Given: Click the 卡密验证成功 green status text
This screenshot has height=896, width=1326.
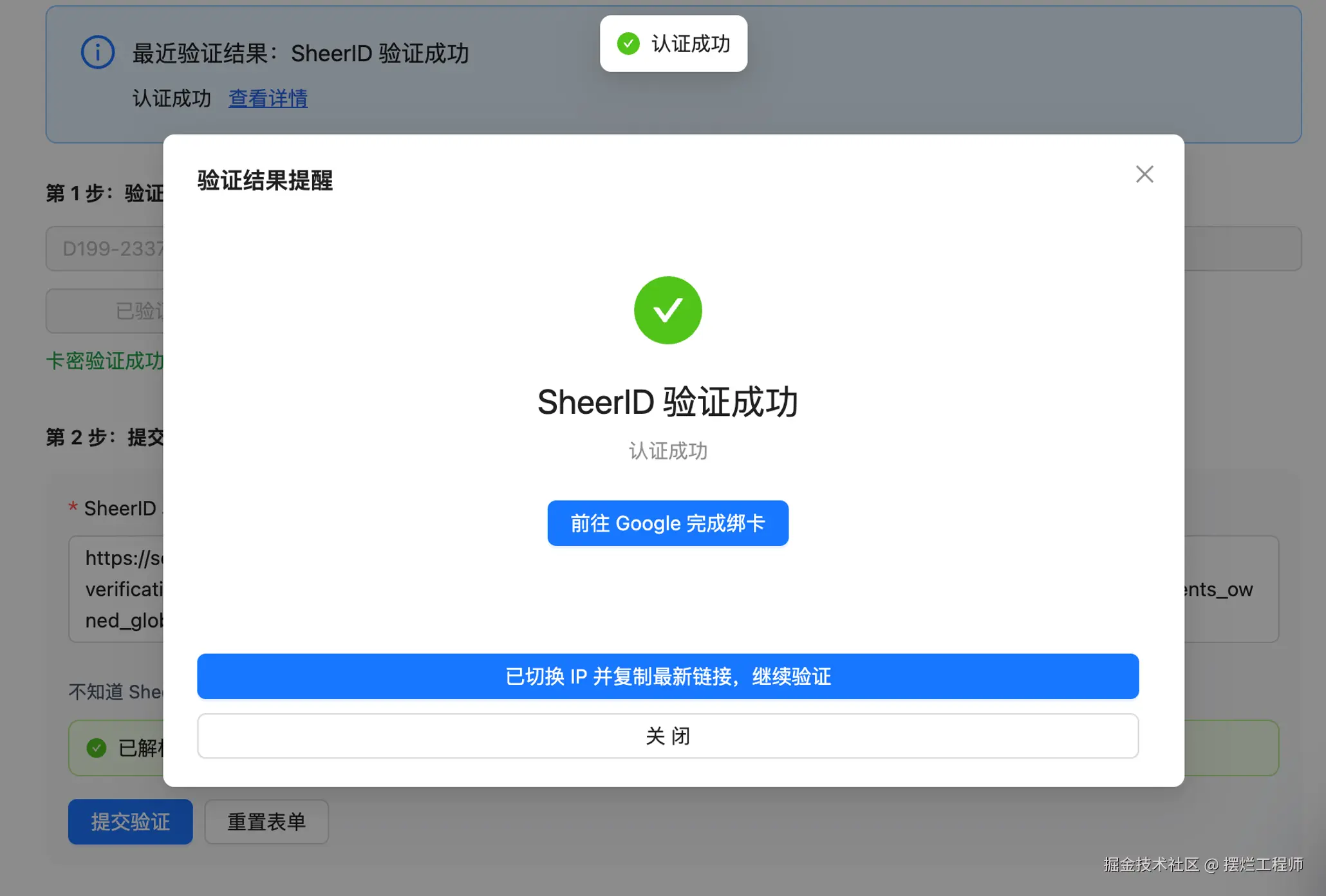Looking at the screenshot, I should tap(104, 360).
